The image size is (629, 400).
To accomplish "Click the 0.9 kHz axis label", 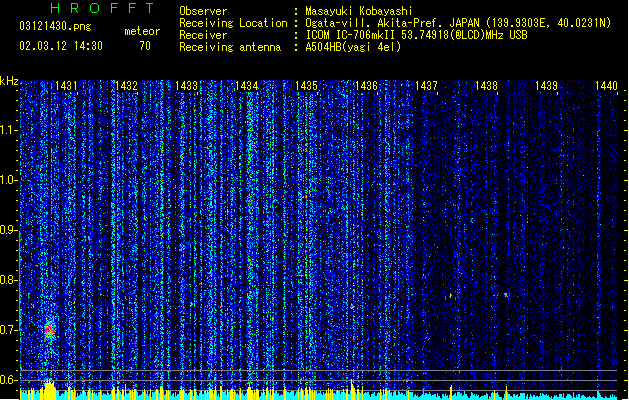I will [x=8, y=230].
